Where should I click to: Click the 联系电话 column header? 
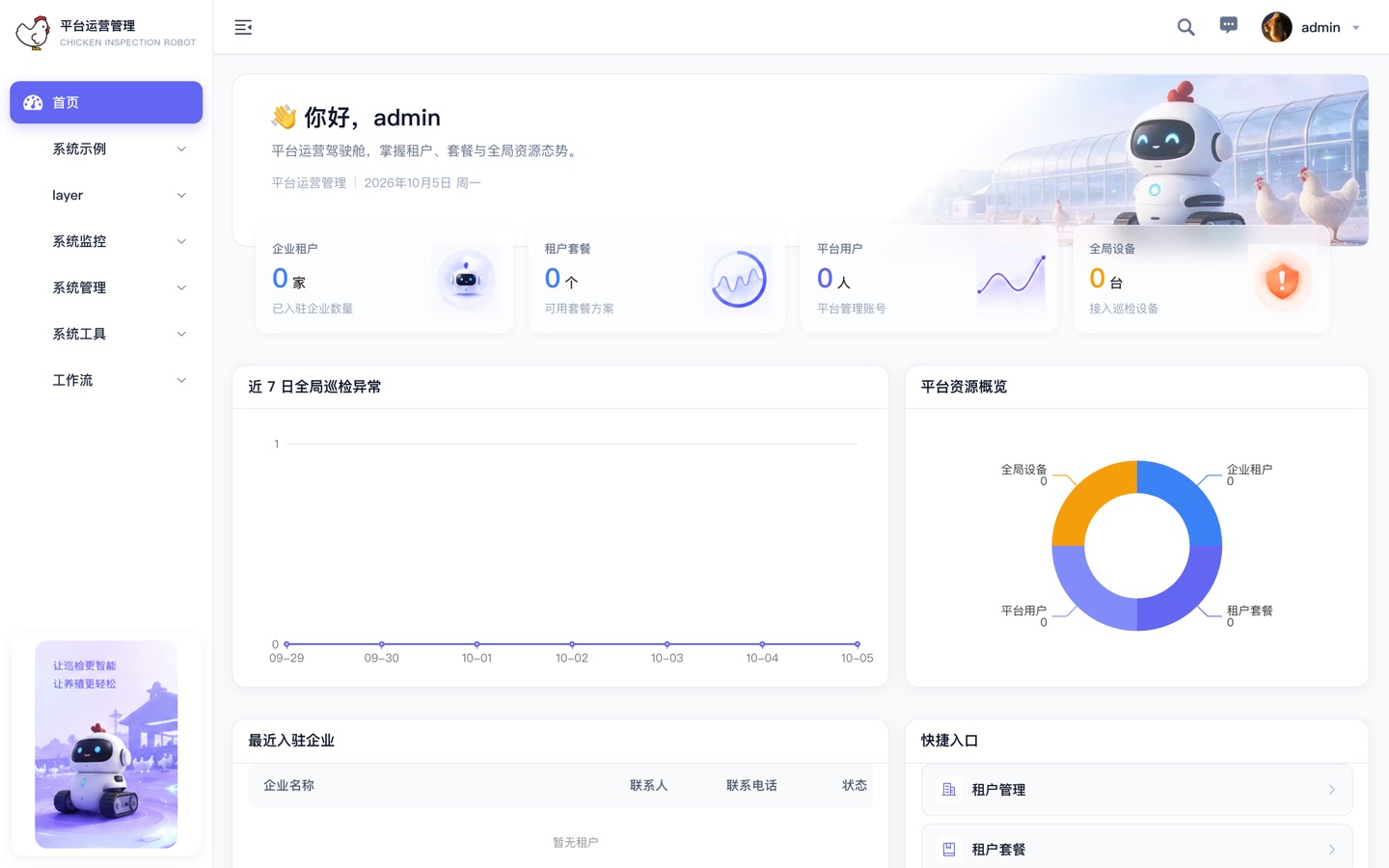[x=751, y=785]
